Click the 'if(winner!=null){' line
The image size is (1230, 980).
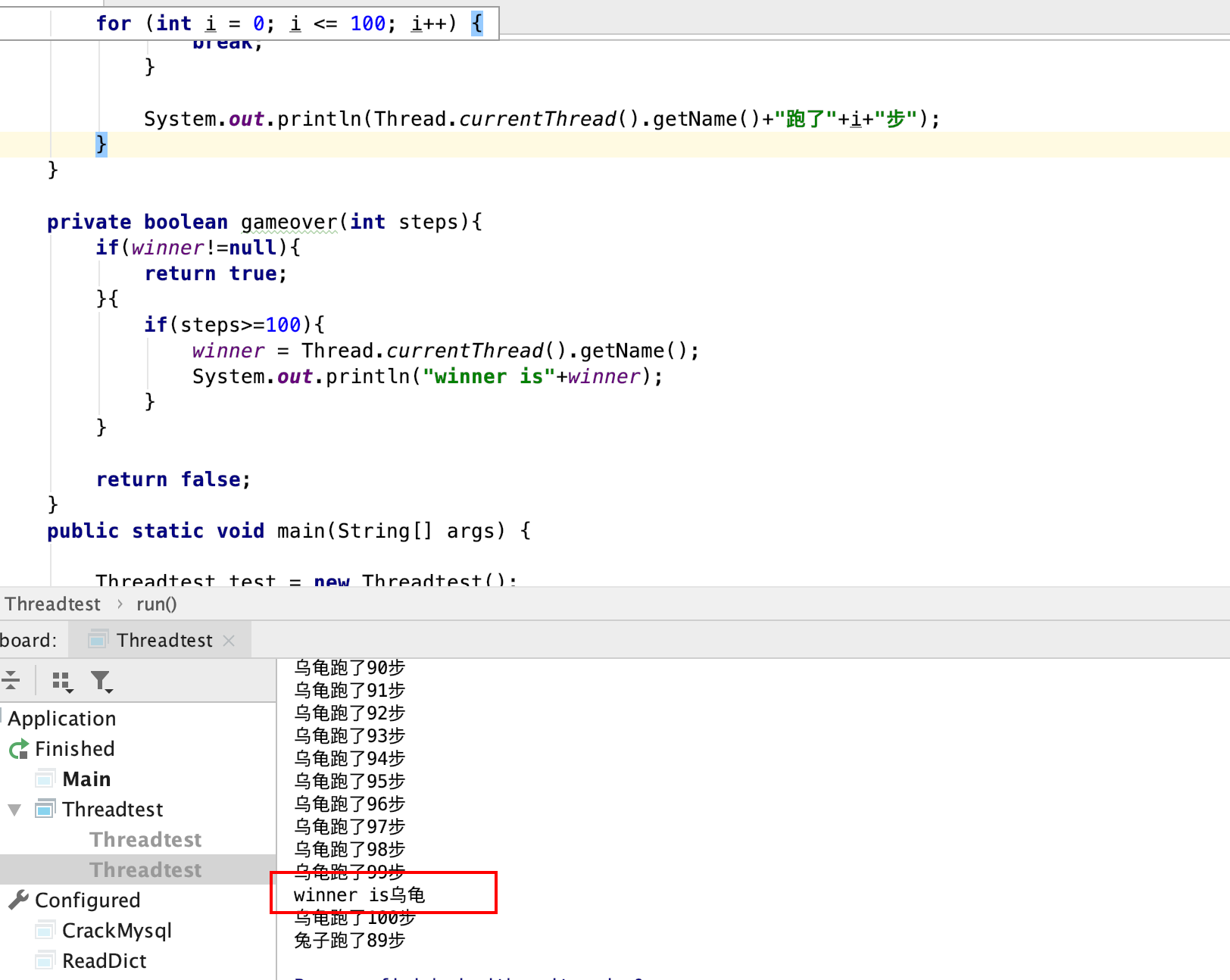coord(198,248)
